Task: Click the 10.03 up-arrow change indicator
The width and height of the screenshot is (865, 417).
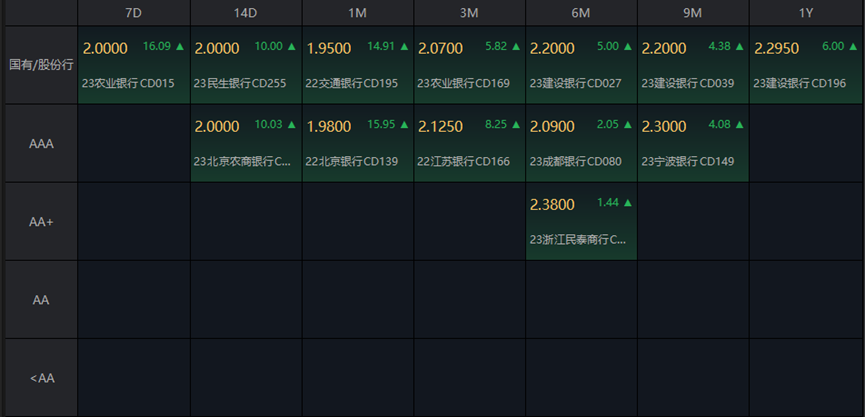Action: click(275, 125)
